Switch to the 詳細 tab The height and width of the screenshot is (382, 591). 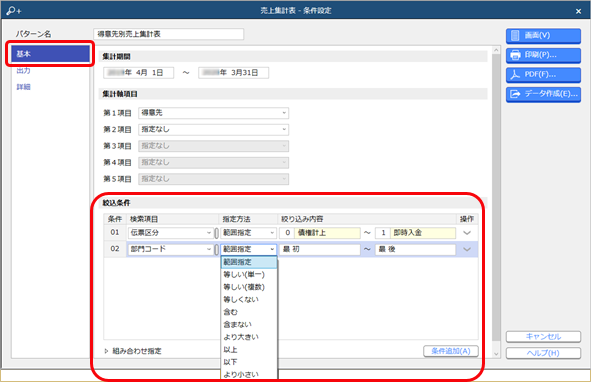tap(23, 87)
